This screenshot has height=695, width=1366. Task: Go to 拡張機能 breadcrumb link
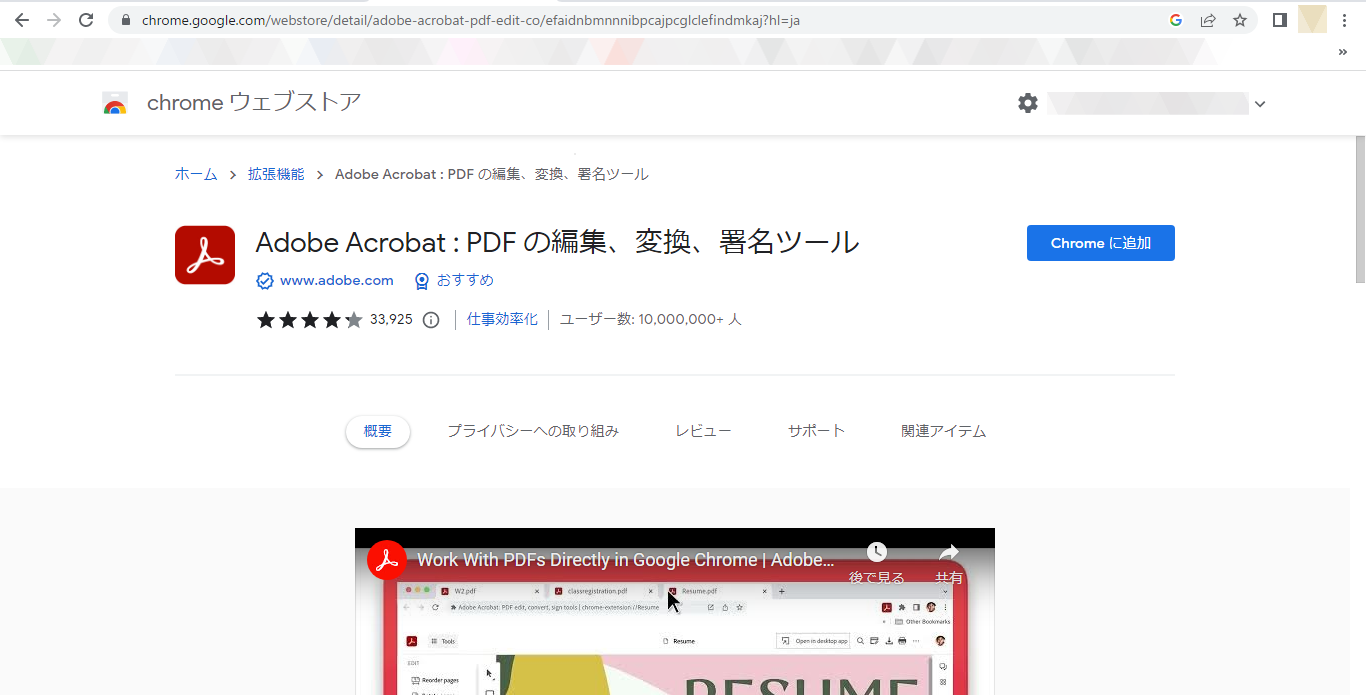pyautogui.click(x=276, y=174)
